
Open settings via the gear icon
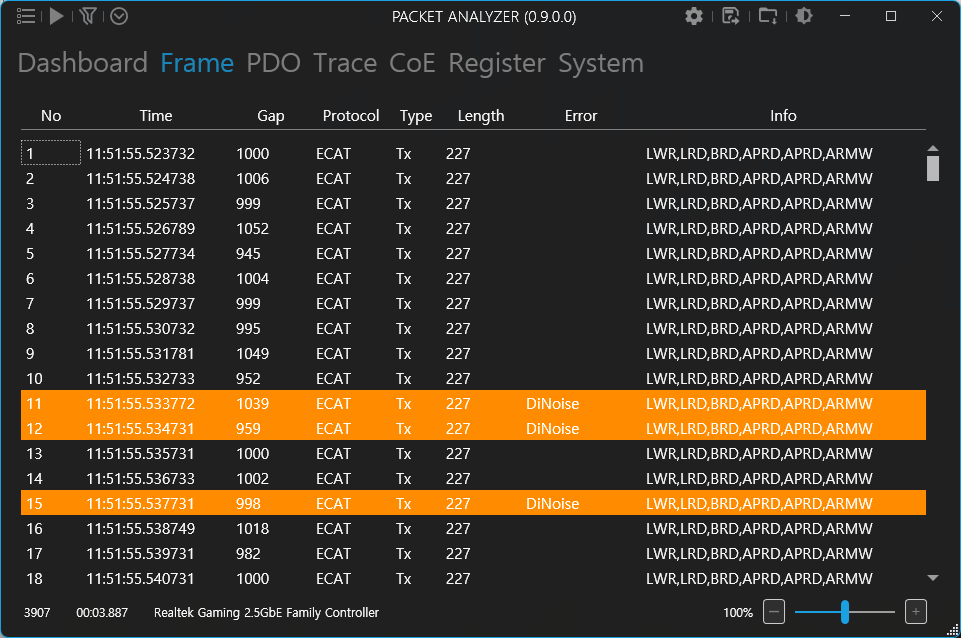pyautogui.click(x=694, y=16)
